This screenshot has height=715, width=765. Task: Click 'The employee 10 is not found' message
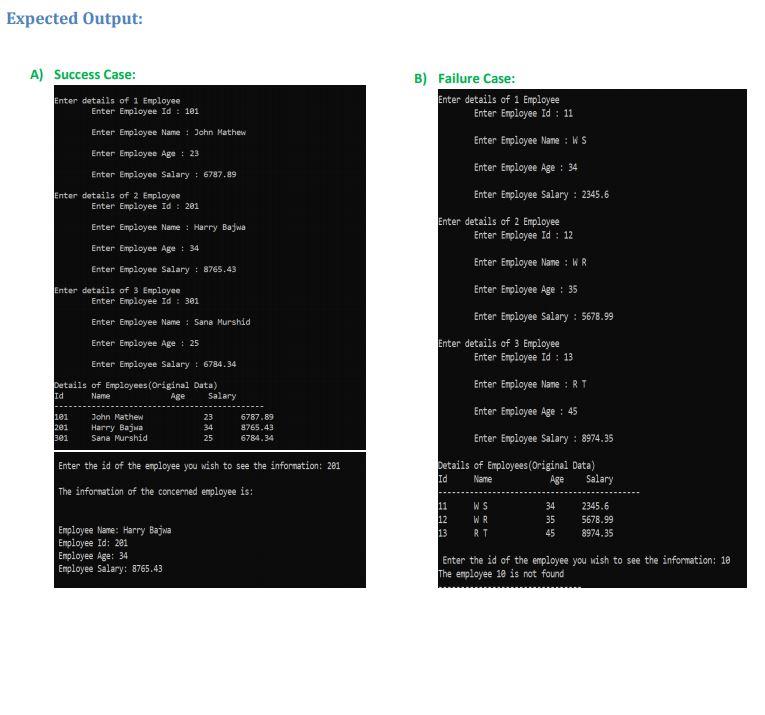point(501,574)
